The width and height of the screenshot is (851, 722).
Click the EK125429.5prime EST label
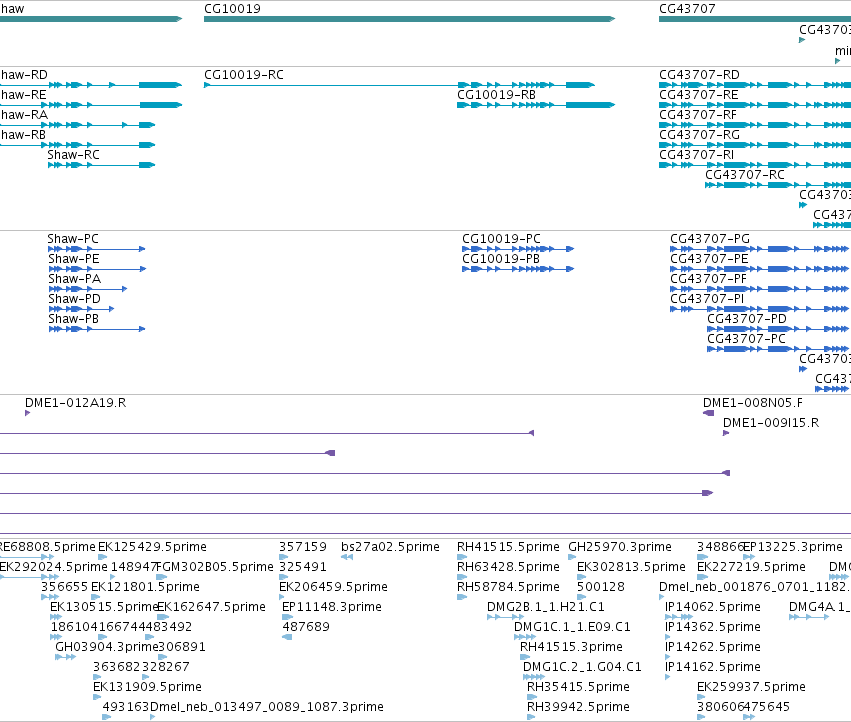[152, 547]
